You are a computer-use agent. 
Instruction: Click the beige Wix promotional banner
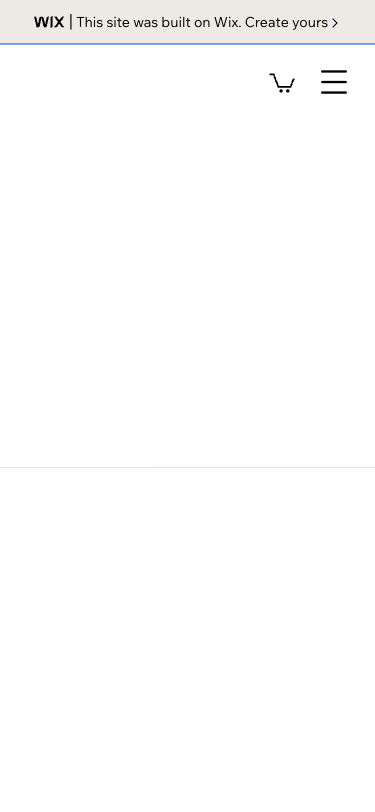pos(188,22)
